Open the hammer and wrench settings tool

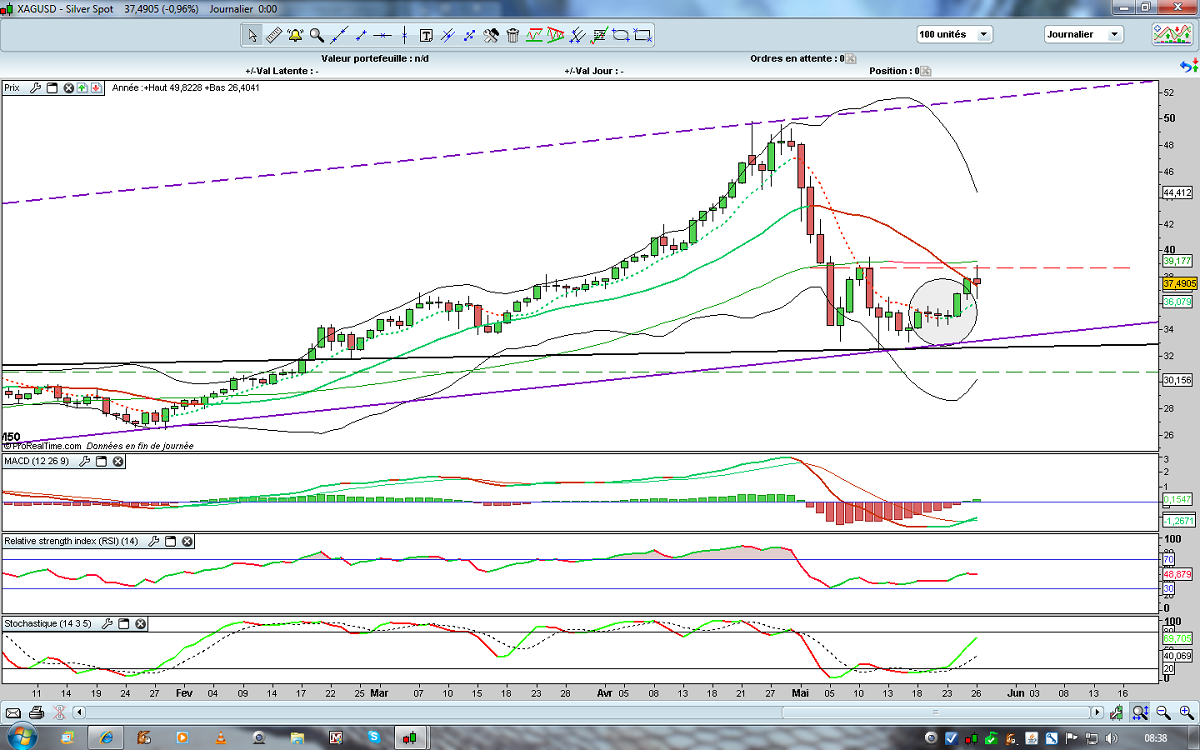pyautogui.click(x=491, y=35)
